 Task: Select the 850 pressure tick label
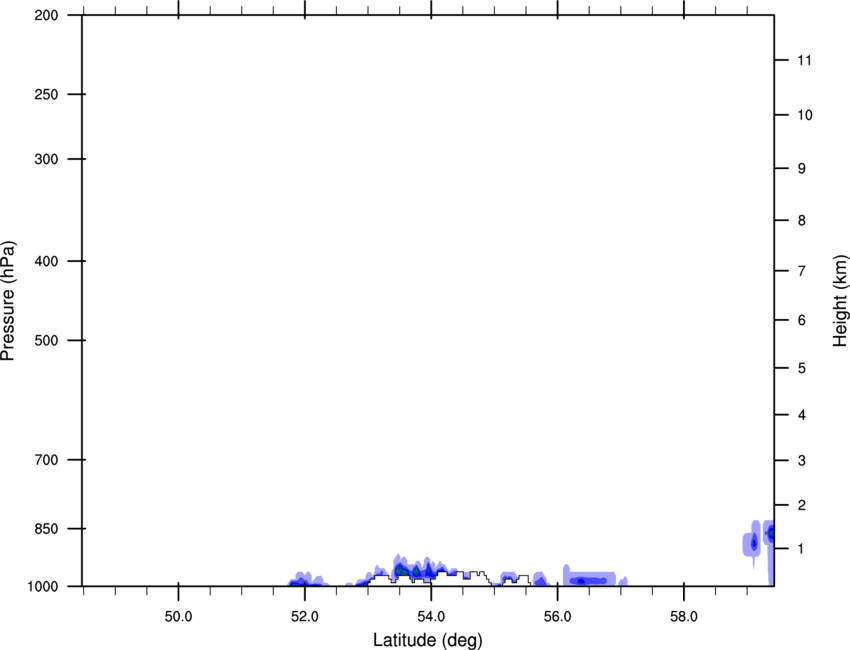coord(46,529)
